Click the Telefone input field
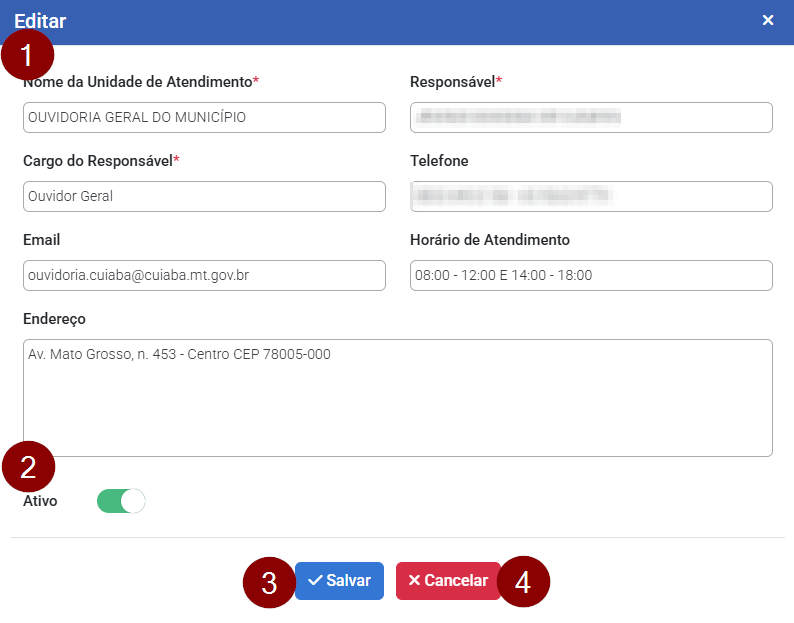 click(x=591, y=196)
